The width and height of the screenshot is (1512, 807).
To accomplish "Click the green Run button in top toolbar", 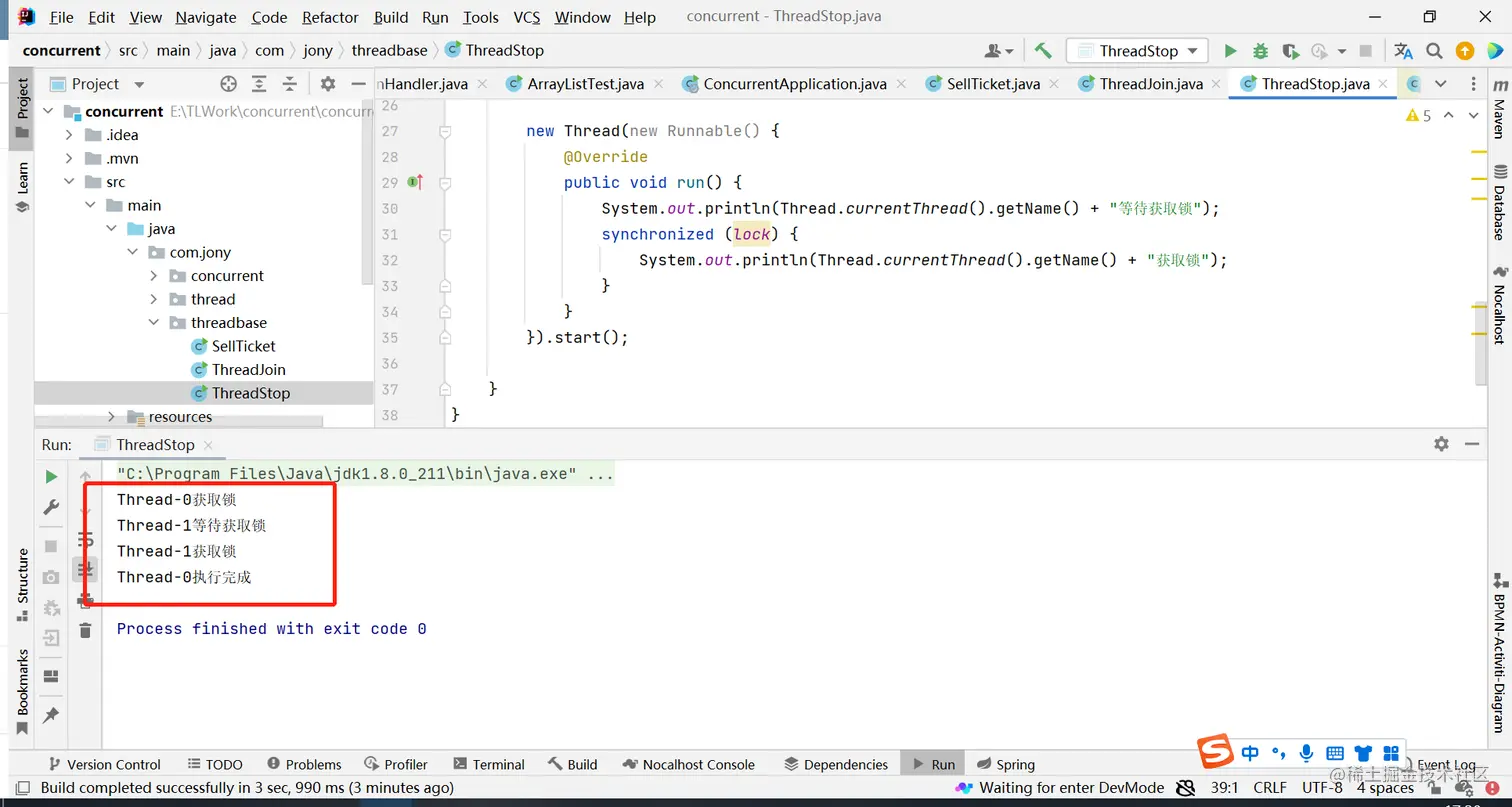I will click(1230, 51).
